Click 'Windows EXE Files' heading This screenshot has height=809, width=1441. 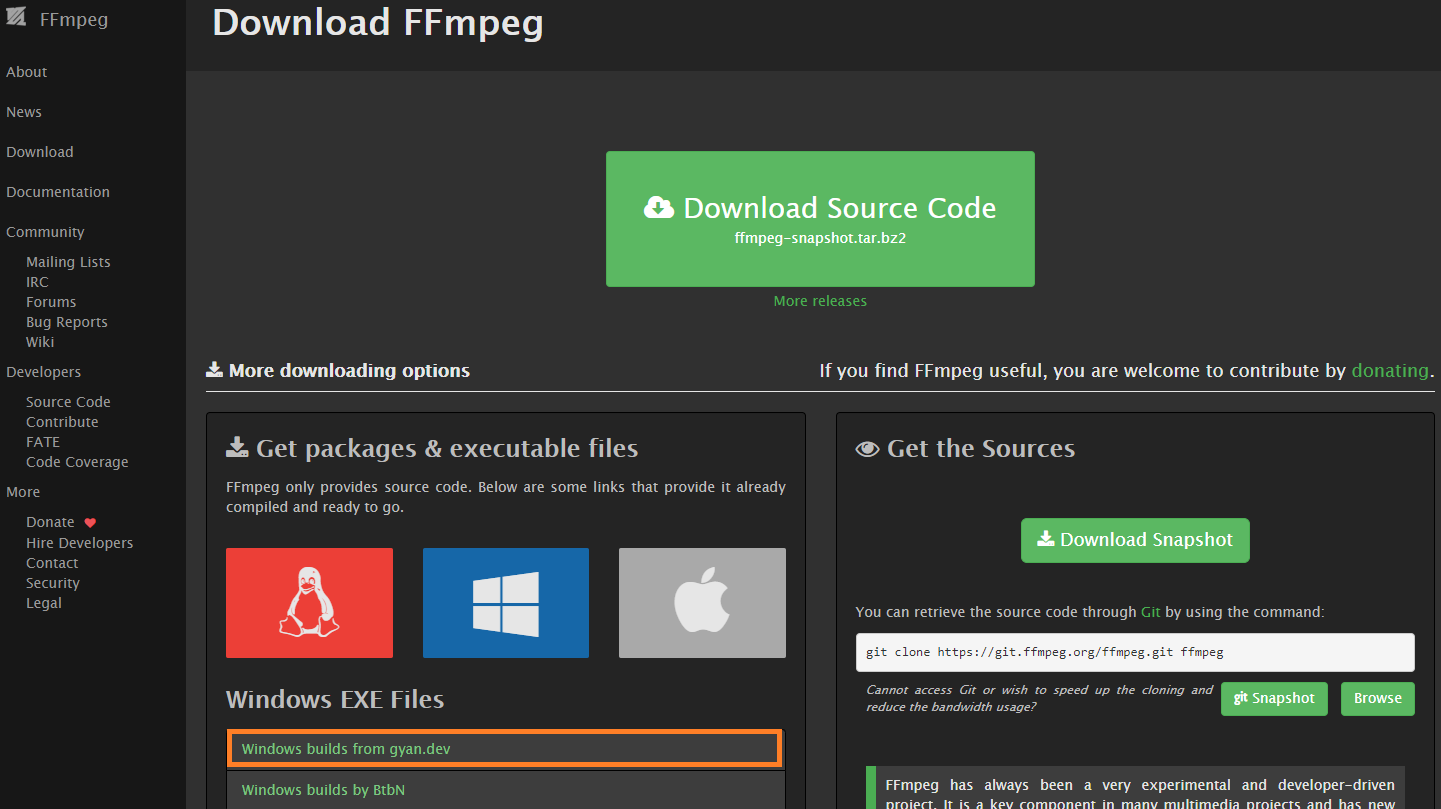coord(335,699)
